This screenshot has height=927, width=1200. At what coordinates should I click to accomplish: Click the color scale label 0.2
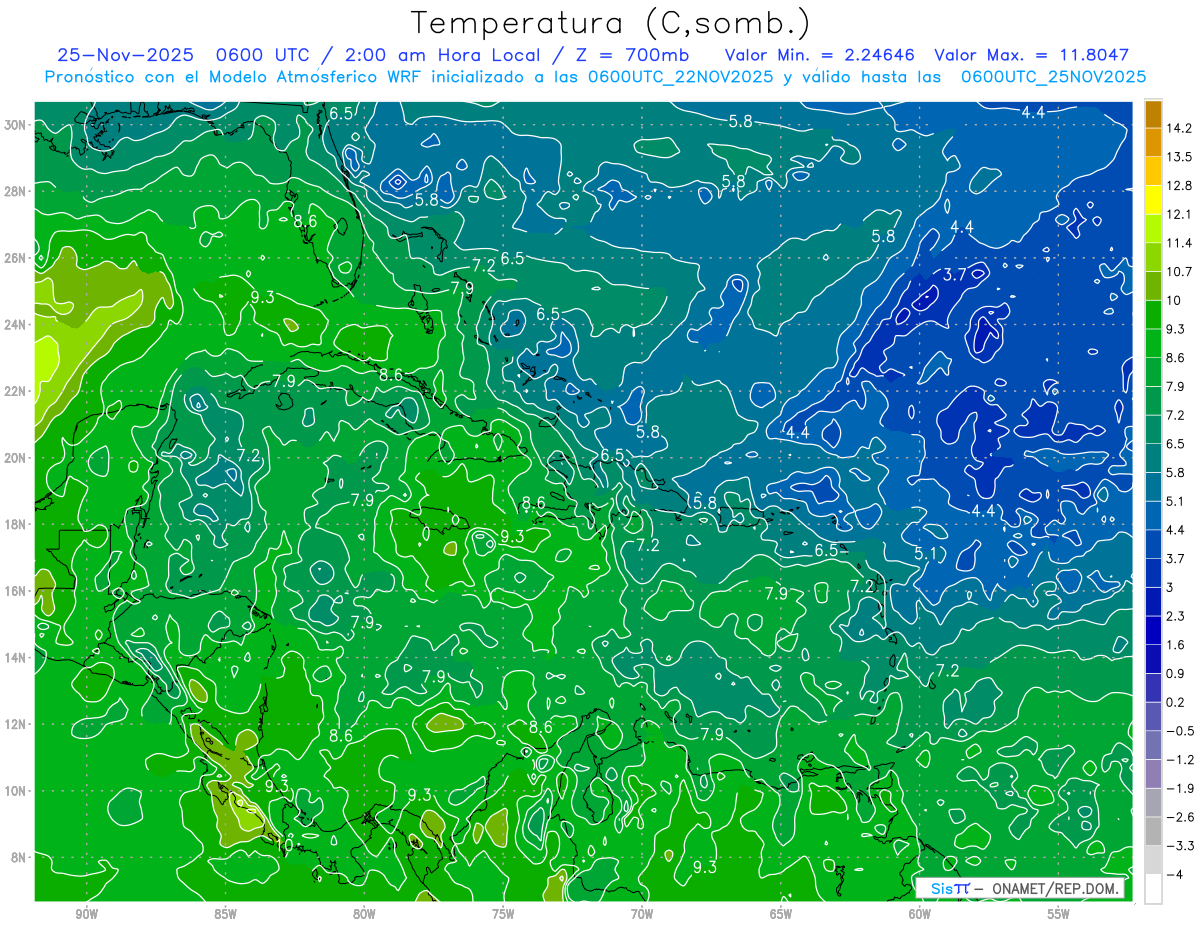(x=1176, y=702)
